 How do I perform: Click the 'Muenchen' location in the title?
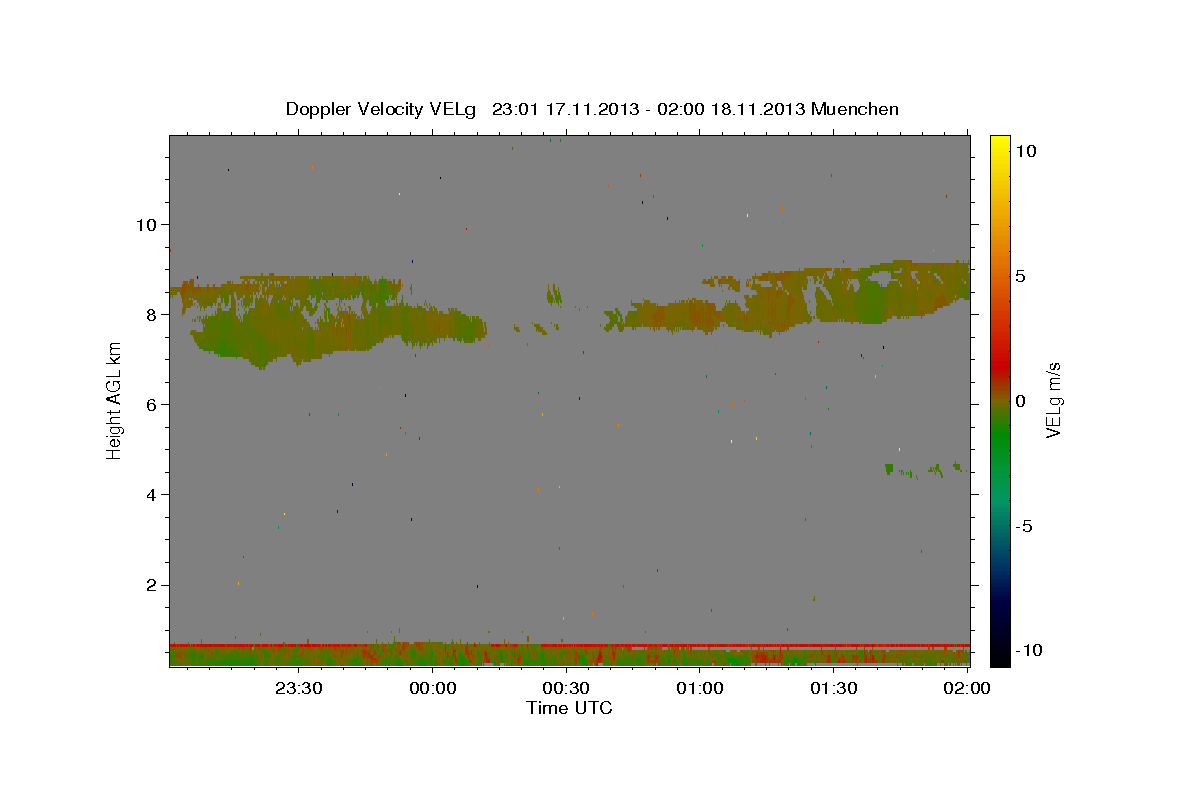(855, 109)
